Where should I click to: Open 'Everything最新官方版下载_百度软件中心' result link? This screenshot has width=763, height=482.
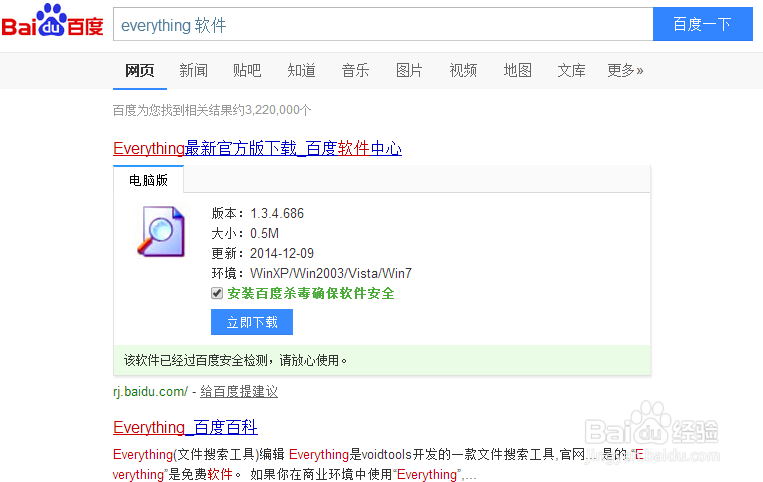[257, 148]
